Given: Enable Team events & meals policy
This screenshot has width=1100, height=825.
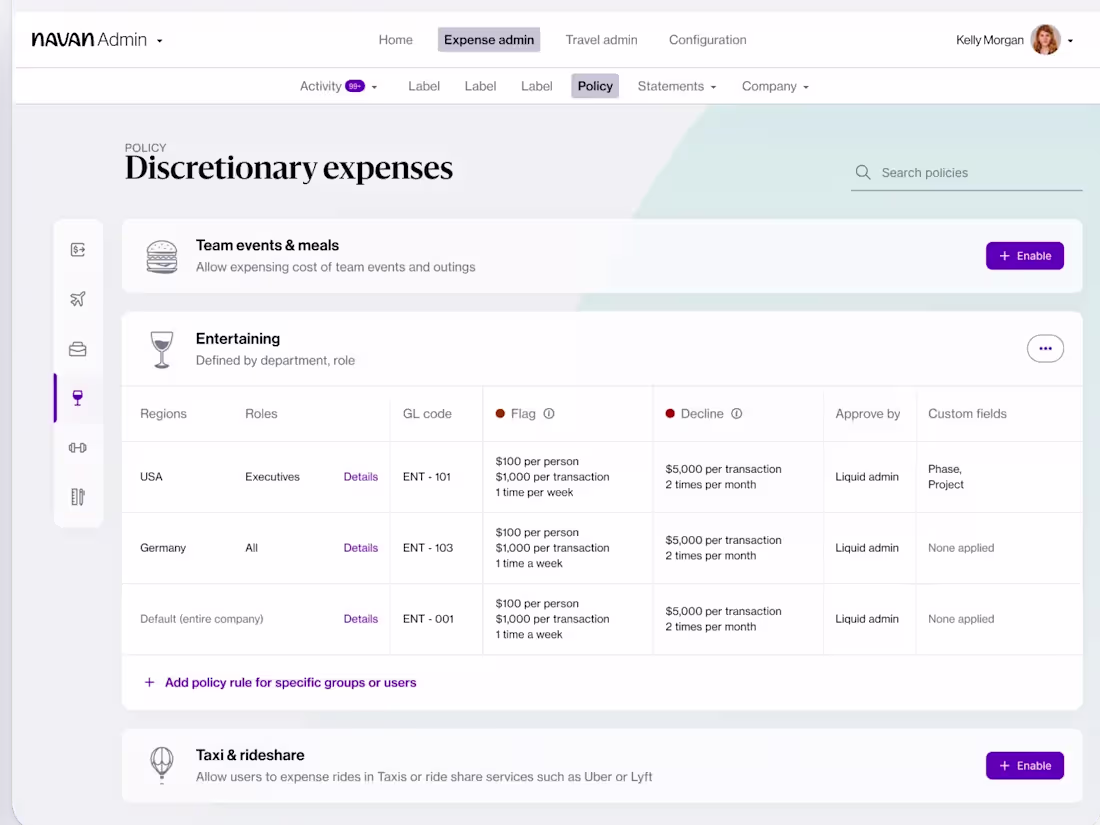Looking at the screenshot, I should [1024, 256].
